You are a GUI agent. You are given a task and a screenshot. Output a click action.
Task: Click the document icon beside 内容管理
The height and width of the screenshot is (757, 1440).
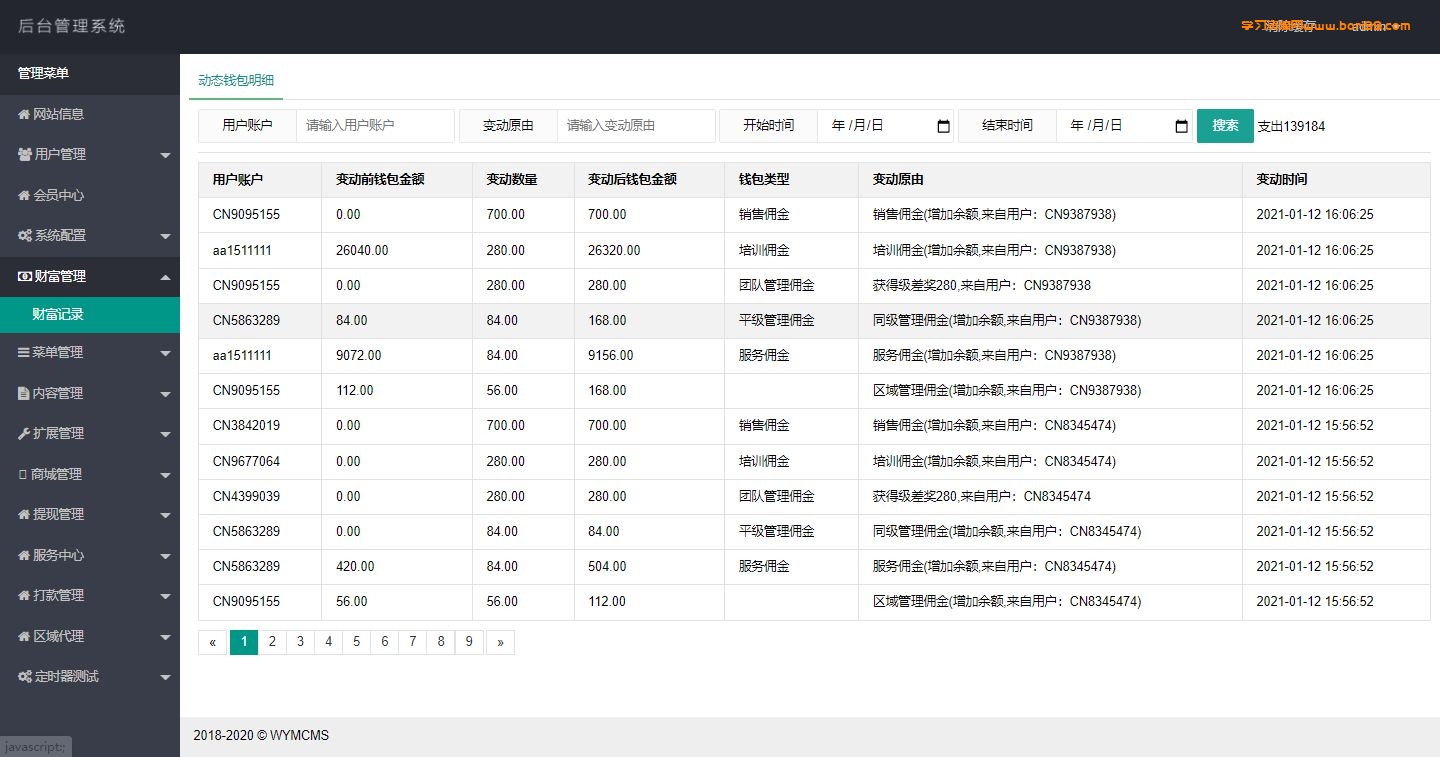[24, 393]
